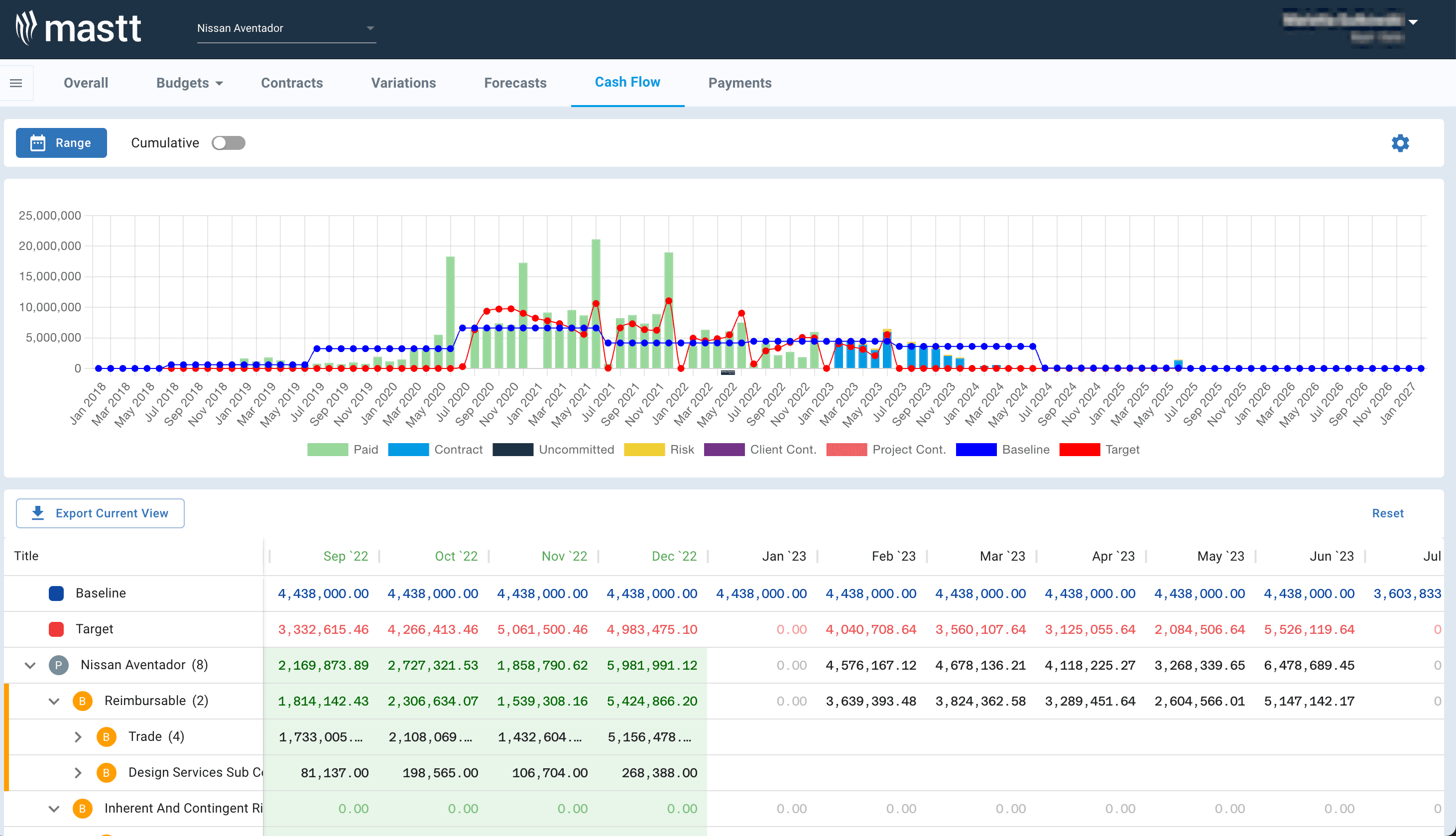Toggle the Cumulative switch
Screen dimensions: 1456x836
click(229, 143)
